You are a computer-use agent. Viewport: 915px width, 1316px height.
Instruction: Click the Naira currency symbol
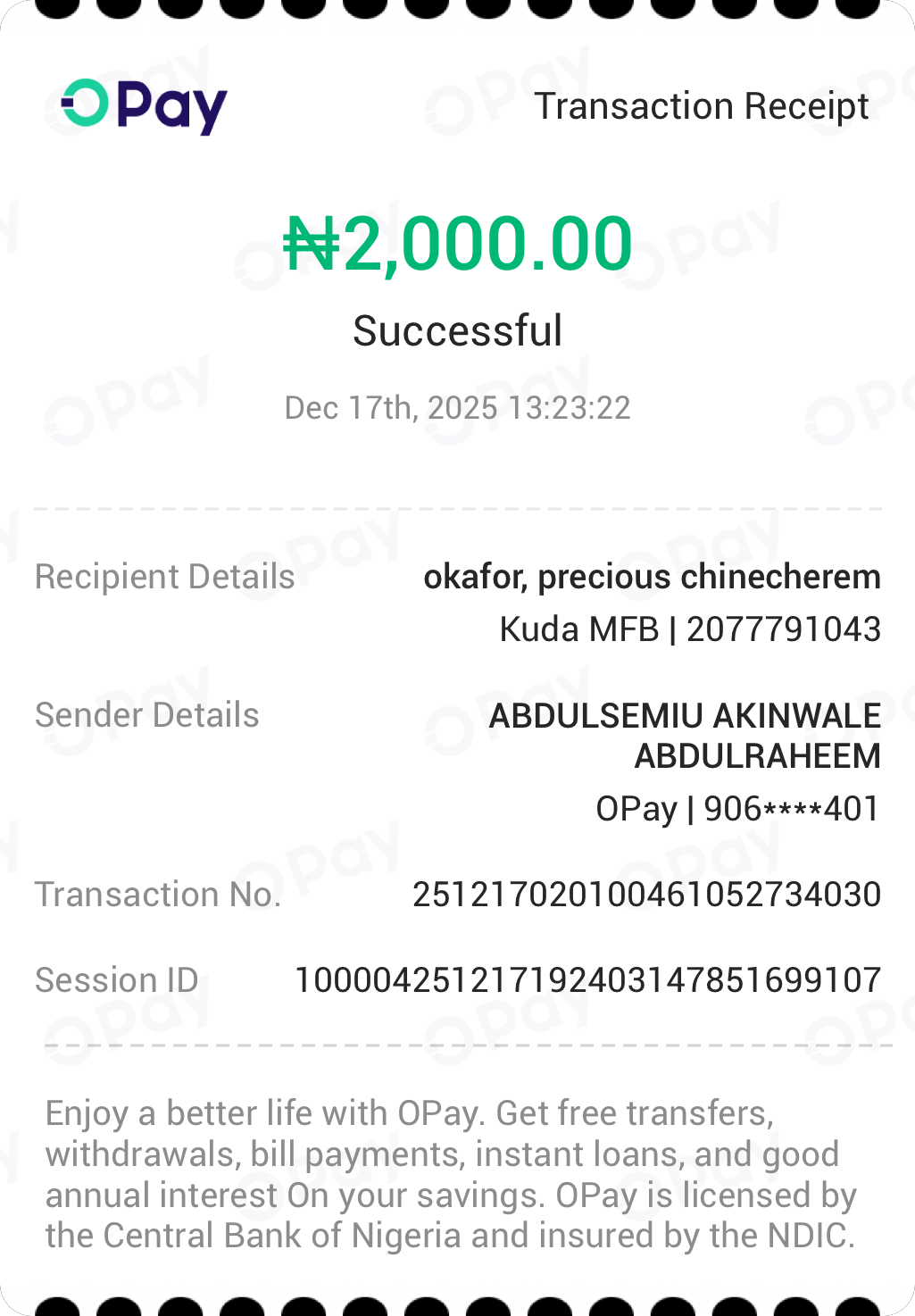[x=312, y=244]
